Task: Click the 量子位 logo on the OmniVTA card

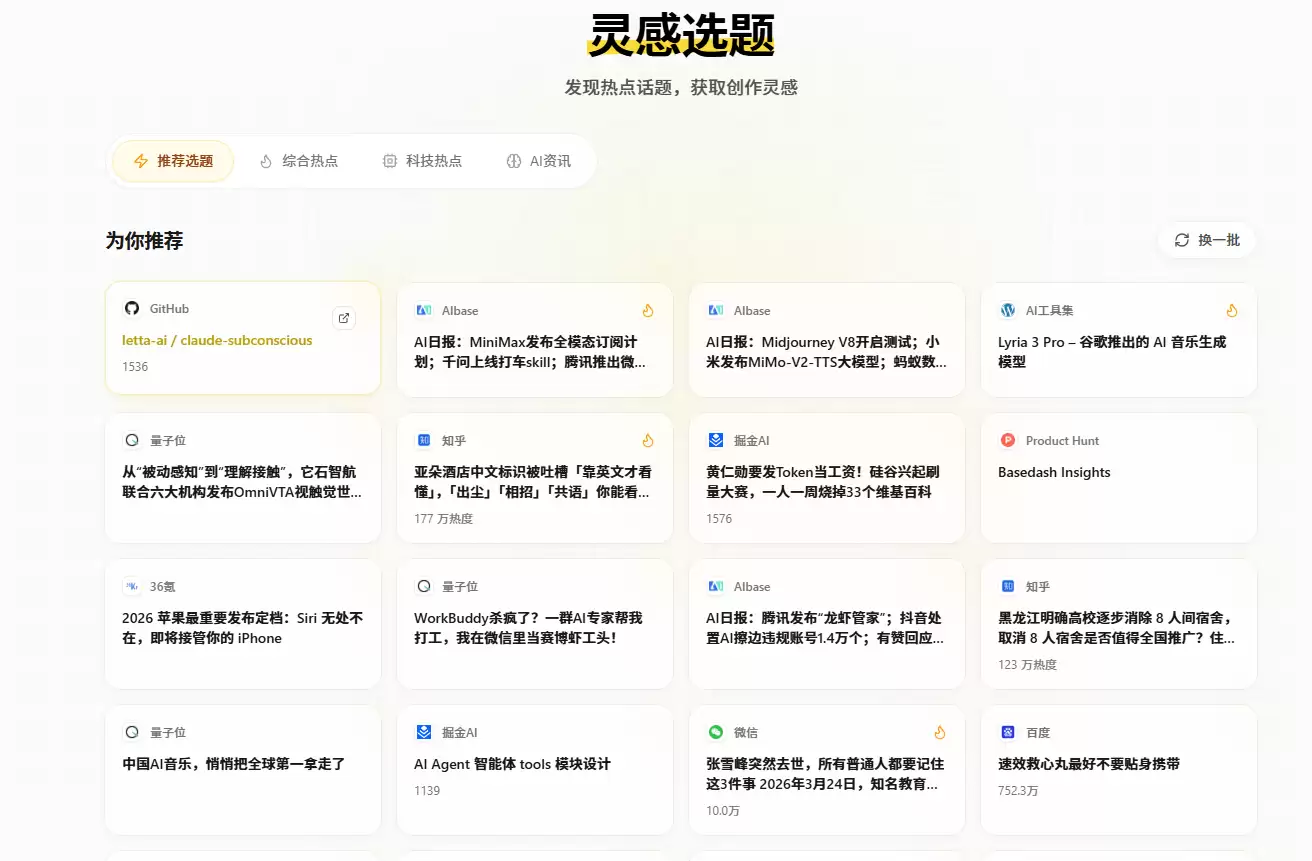Action: [131, 440]
